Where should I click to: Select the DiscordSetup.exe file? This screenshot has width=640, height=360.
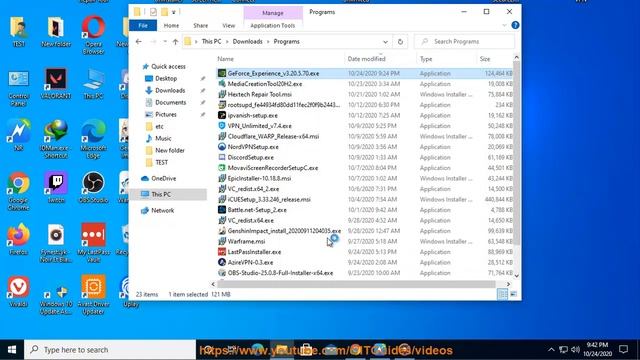pos(251,158)
